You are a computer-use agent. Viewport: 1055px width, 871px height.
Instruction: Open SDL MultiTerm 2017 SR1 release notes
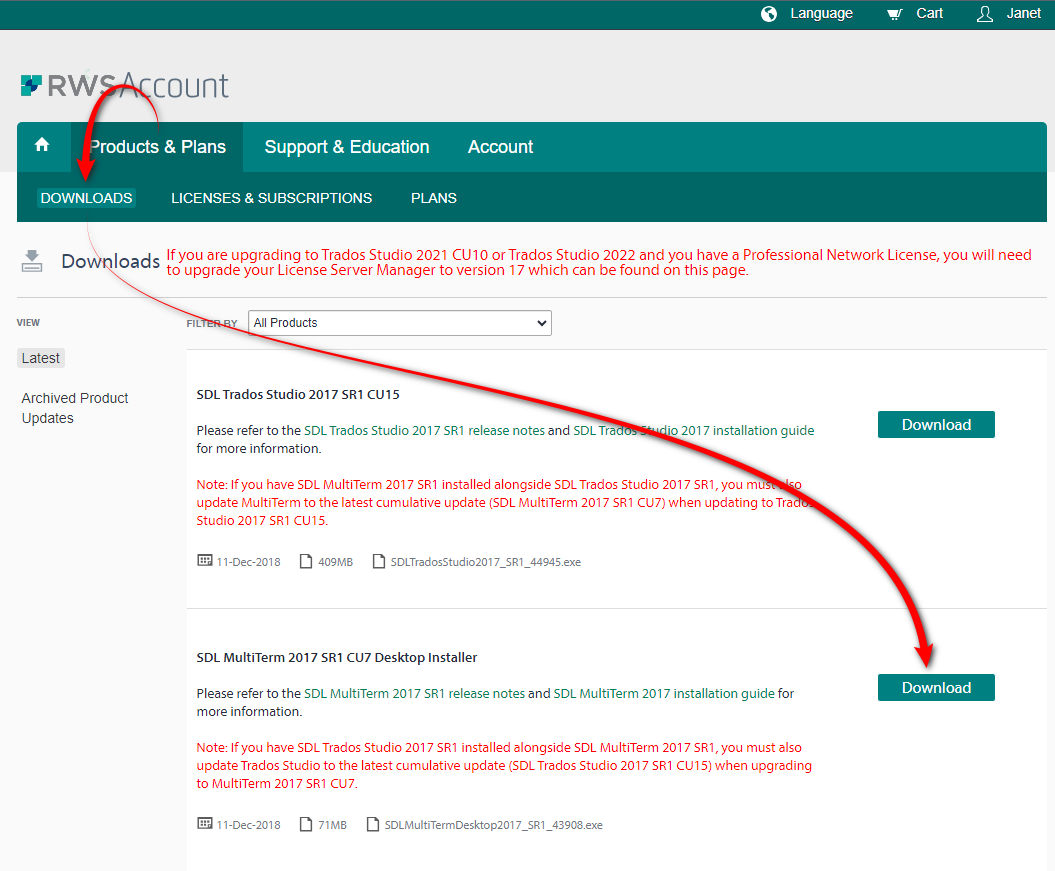pyautogui.click(x=414, y=693)
